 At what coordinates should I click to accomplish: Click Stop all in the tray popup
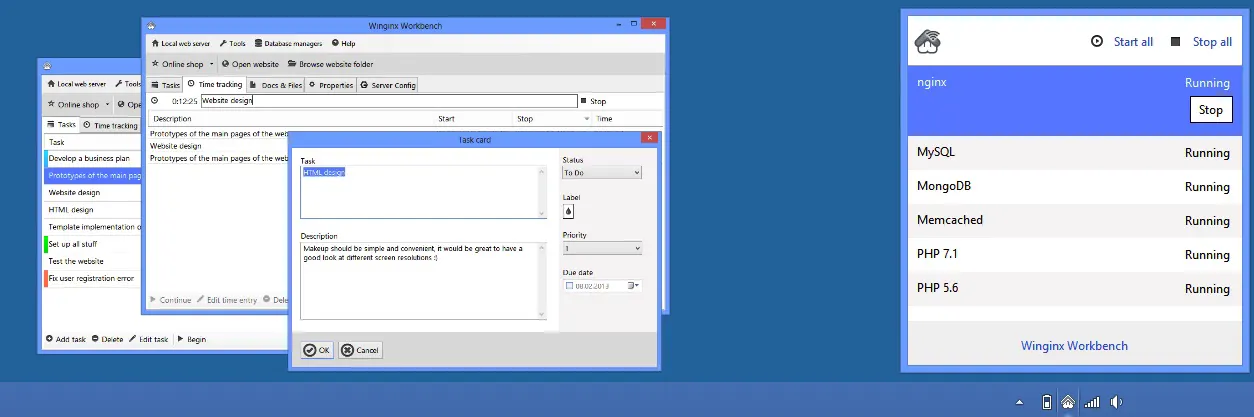point(1201,42)
